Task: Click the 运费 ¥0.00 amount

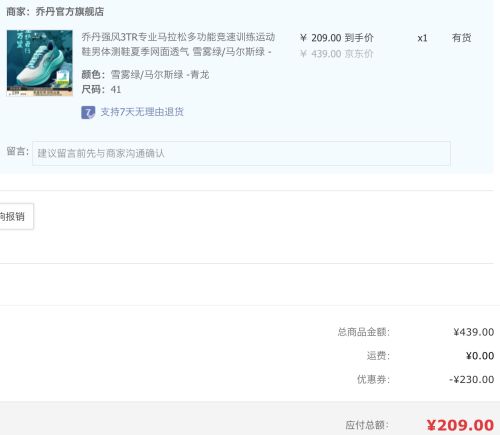Action: 480,356
